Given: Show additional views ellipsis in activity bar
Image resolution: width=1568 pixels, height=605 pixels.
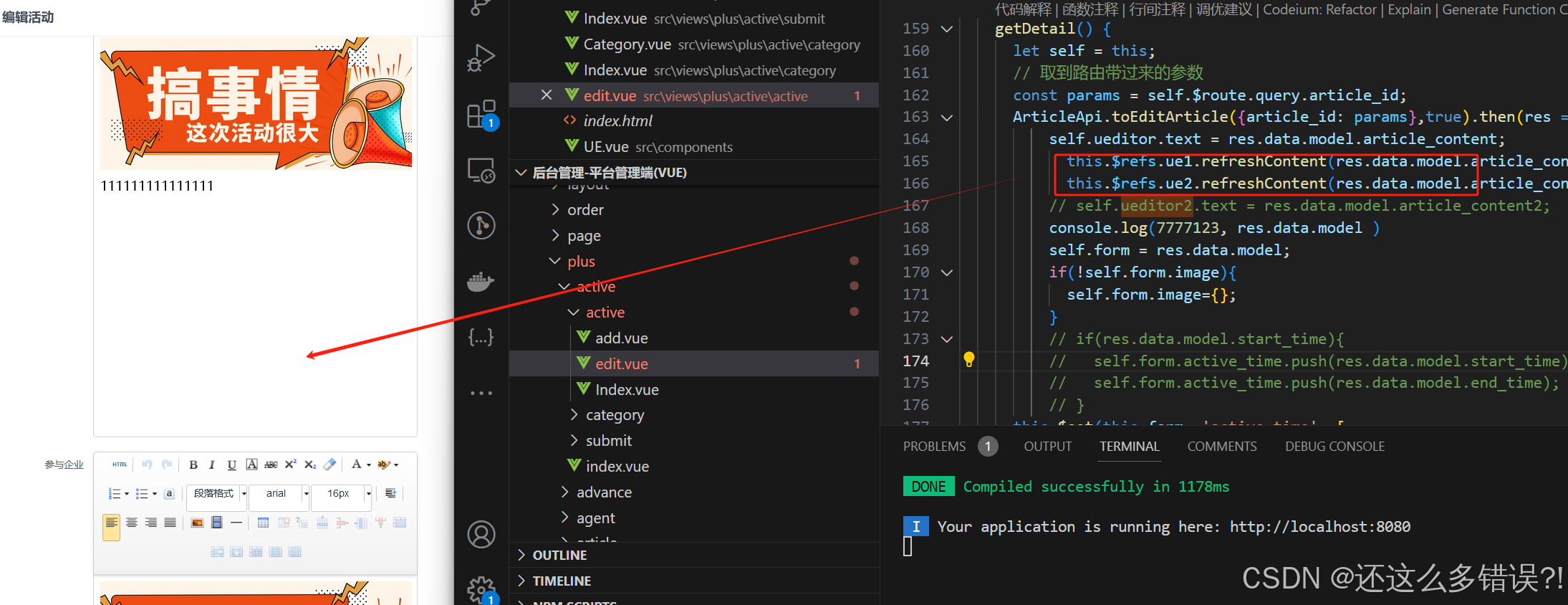Looking at the screenshot, I should pos(481,393).
